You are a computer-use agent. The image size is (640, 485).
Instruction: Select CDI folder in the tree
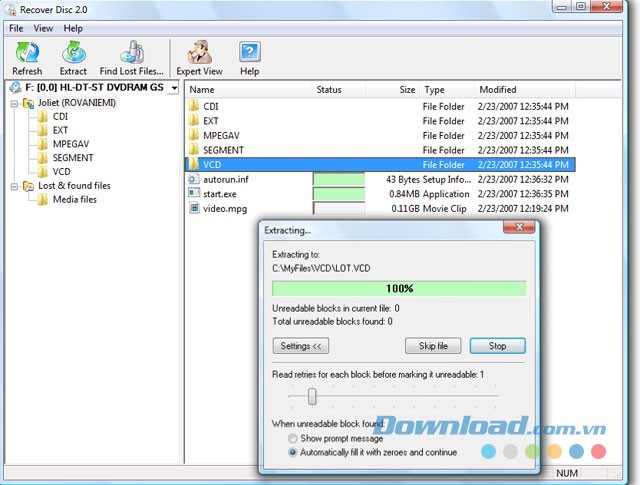click(60, 116)
